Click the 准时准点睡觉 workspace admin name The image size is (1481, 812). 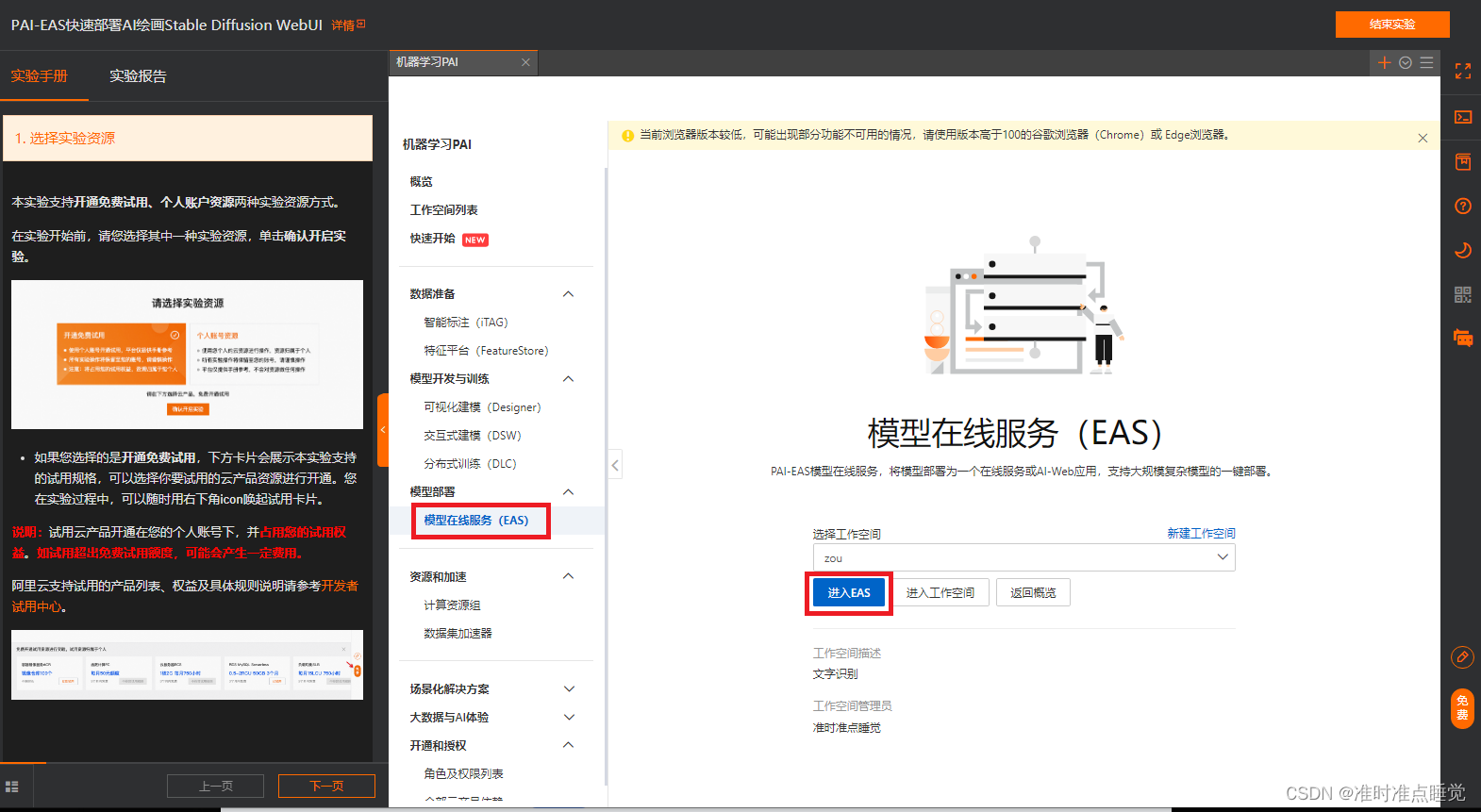[847, 728]
